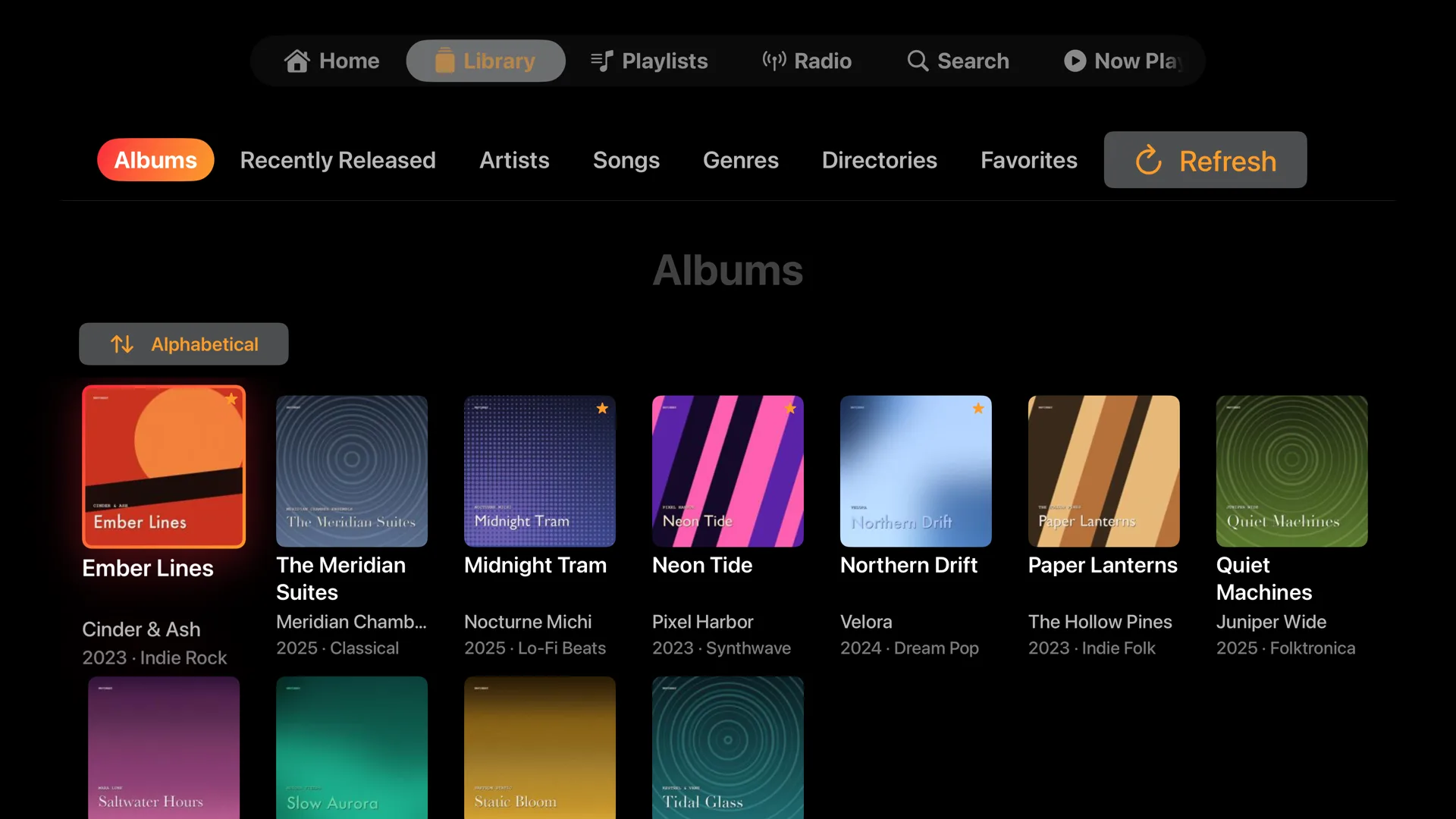The image size is (1456, 819).
Task: Switch to the Artists view
Action: 514,160
